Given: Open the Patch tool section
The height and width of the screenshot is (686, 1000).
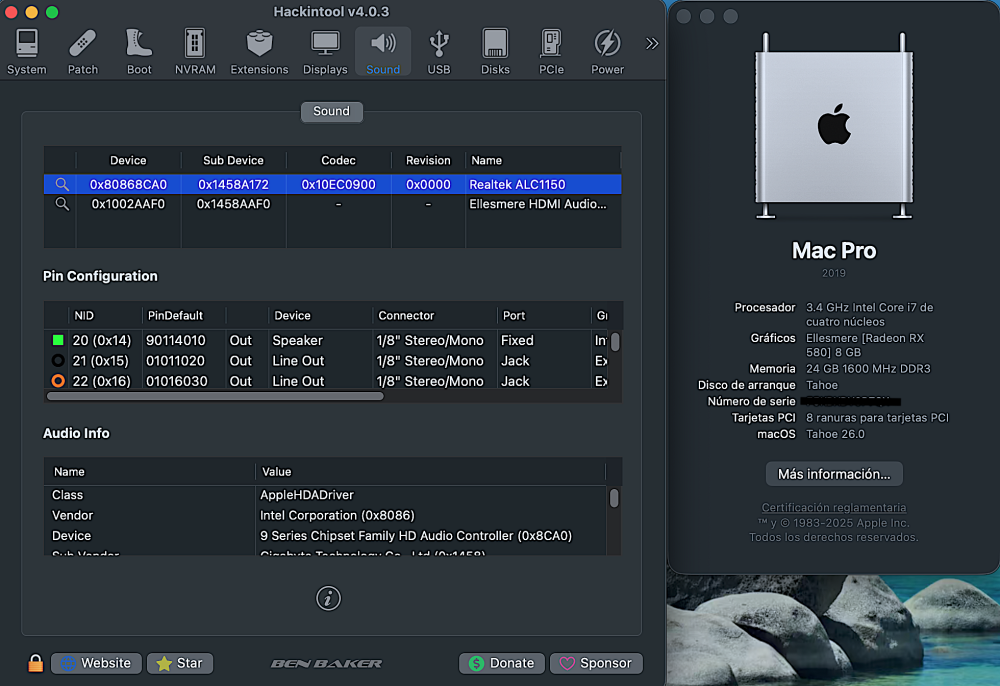Looking at the screenshot, I should [x=83, y=52].
